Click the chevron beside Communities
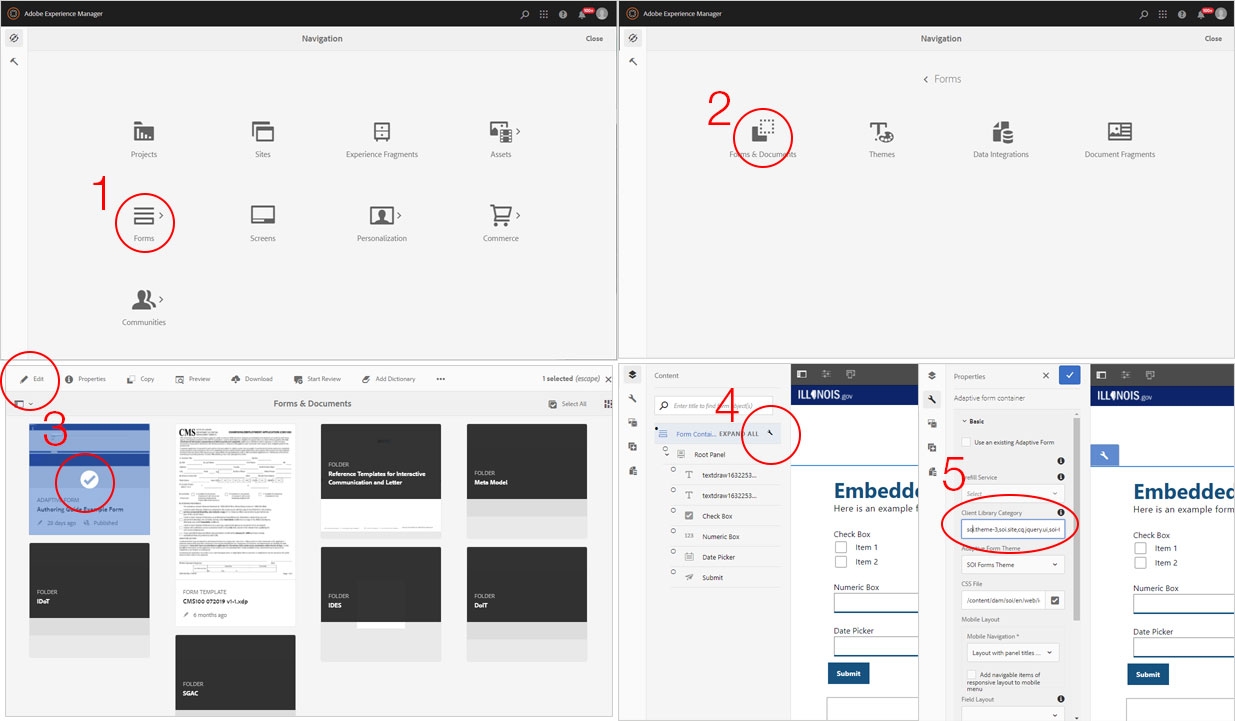Viewport: 1235px width, 721px height. 161,299
